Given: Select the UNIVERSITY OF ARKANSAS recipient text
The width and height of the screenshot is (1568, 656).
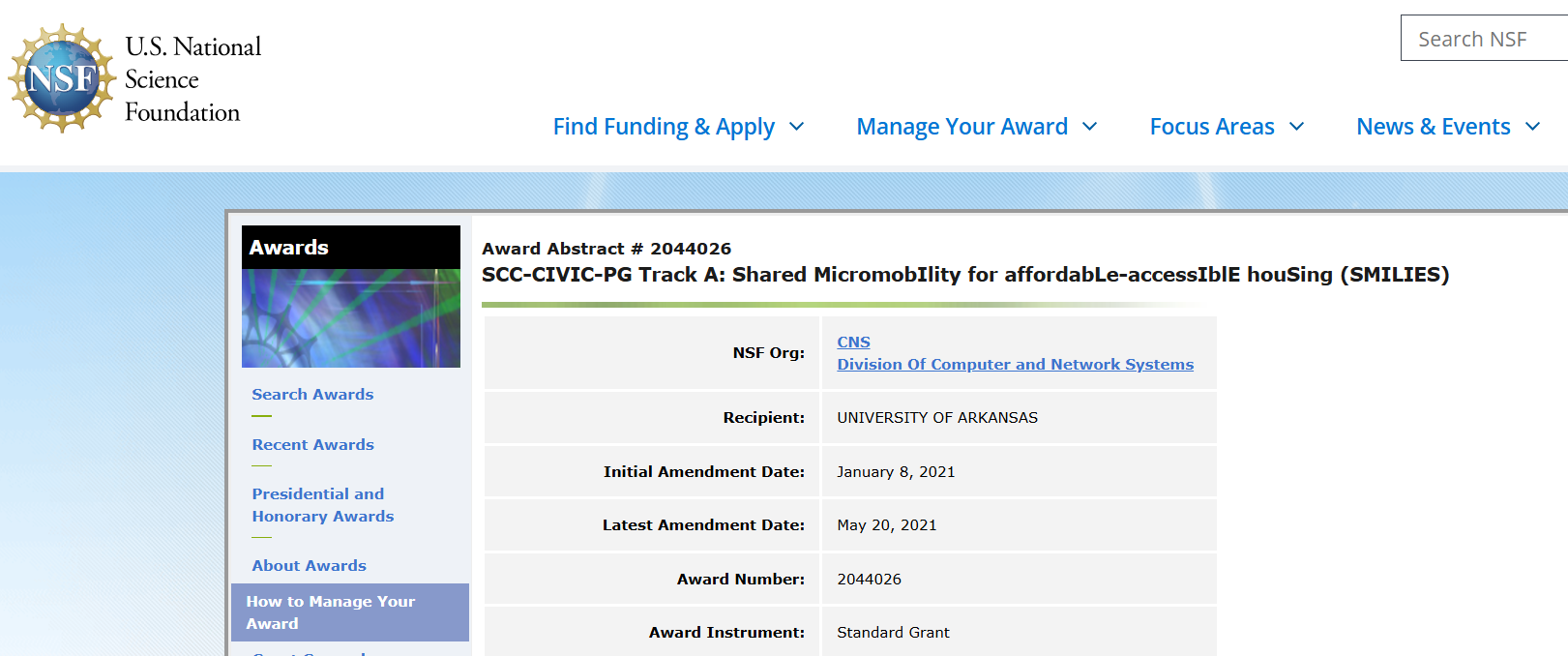Looking at the screenshot, I should [x=937, y=417].
